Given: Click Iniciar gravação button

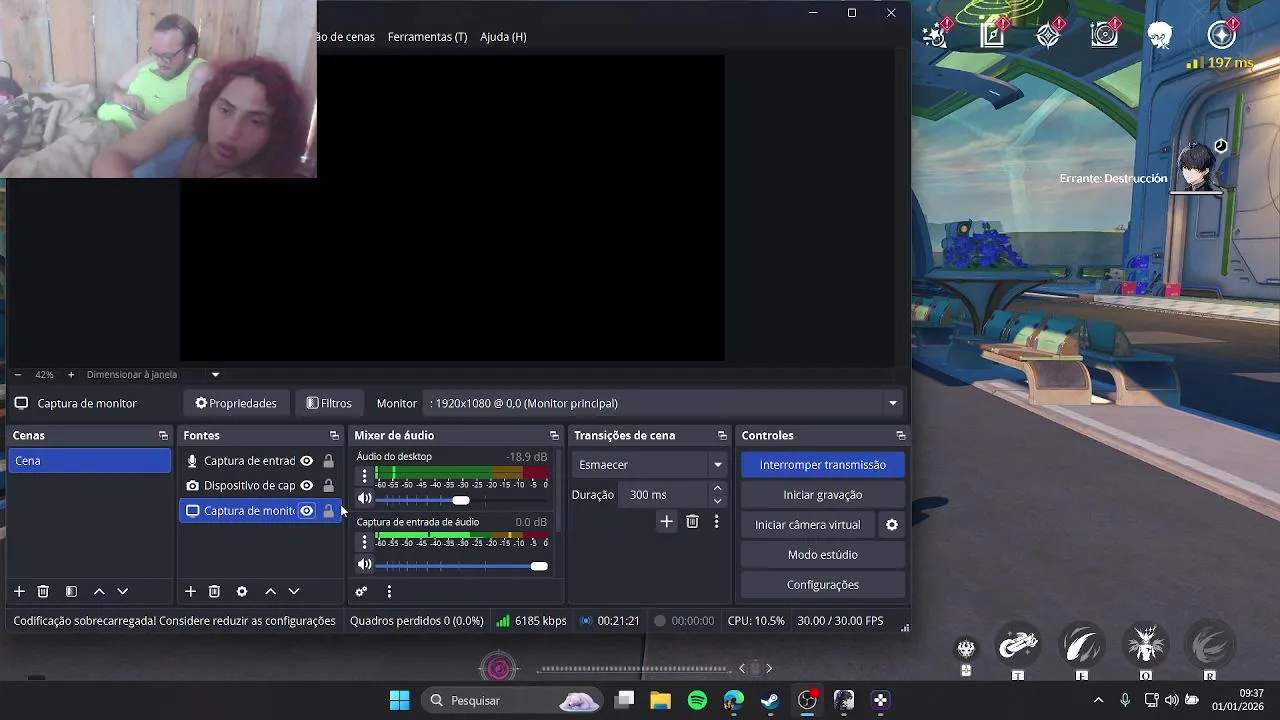Looking at the screenshot, I should tap(823, 495).
